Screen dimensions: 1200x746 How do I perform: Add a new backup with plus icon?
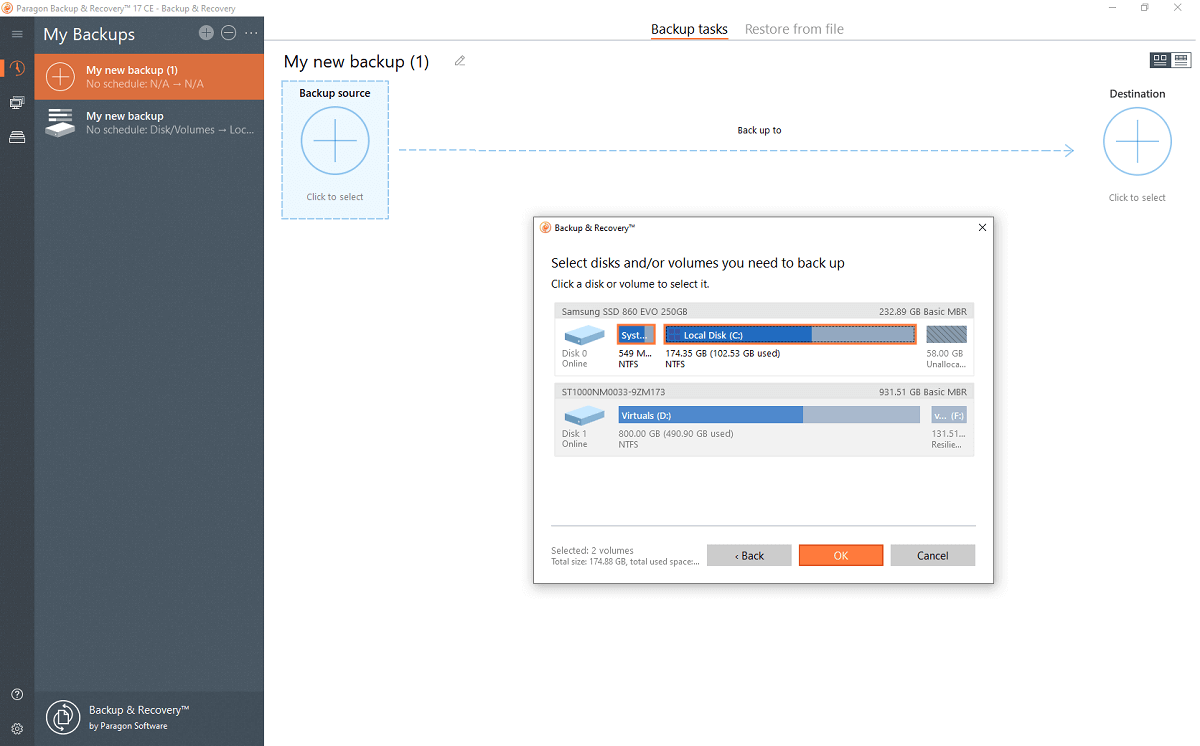pyautogui.click(x=206, y=33)
